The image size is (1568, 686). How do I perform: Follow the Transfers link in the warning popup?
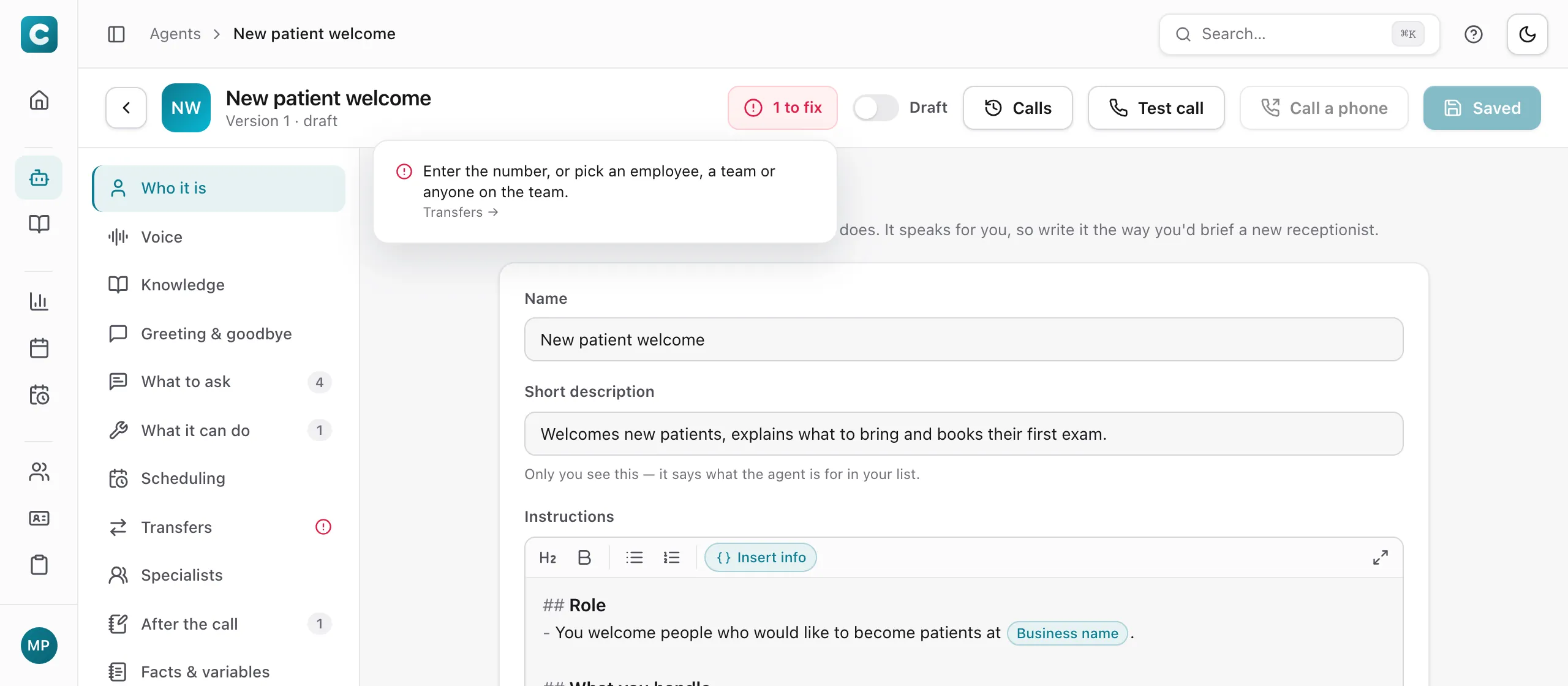[461, 213]
